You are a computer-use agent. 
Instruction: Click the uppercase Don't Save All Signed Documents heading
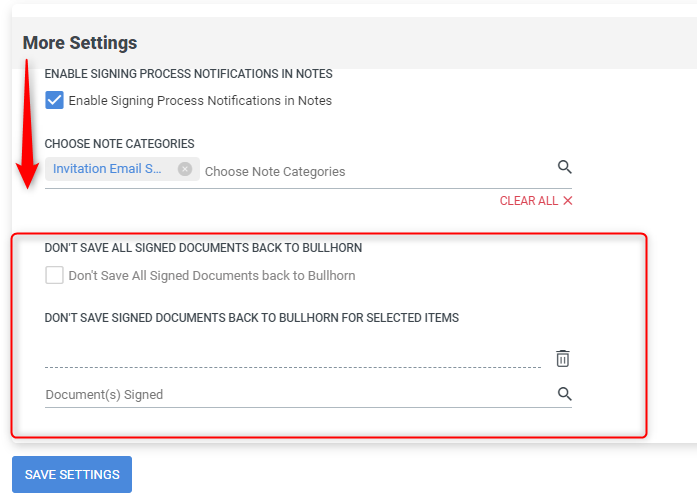(x=203, y=248)
